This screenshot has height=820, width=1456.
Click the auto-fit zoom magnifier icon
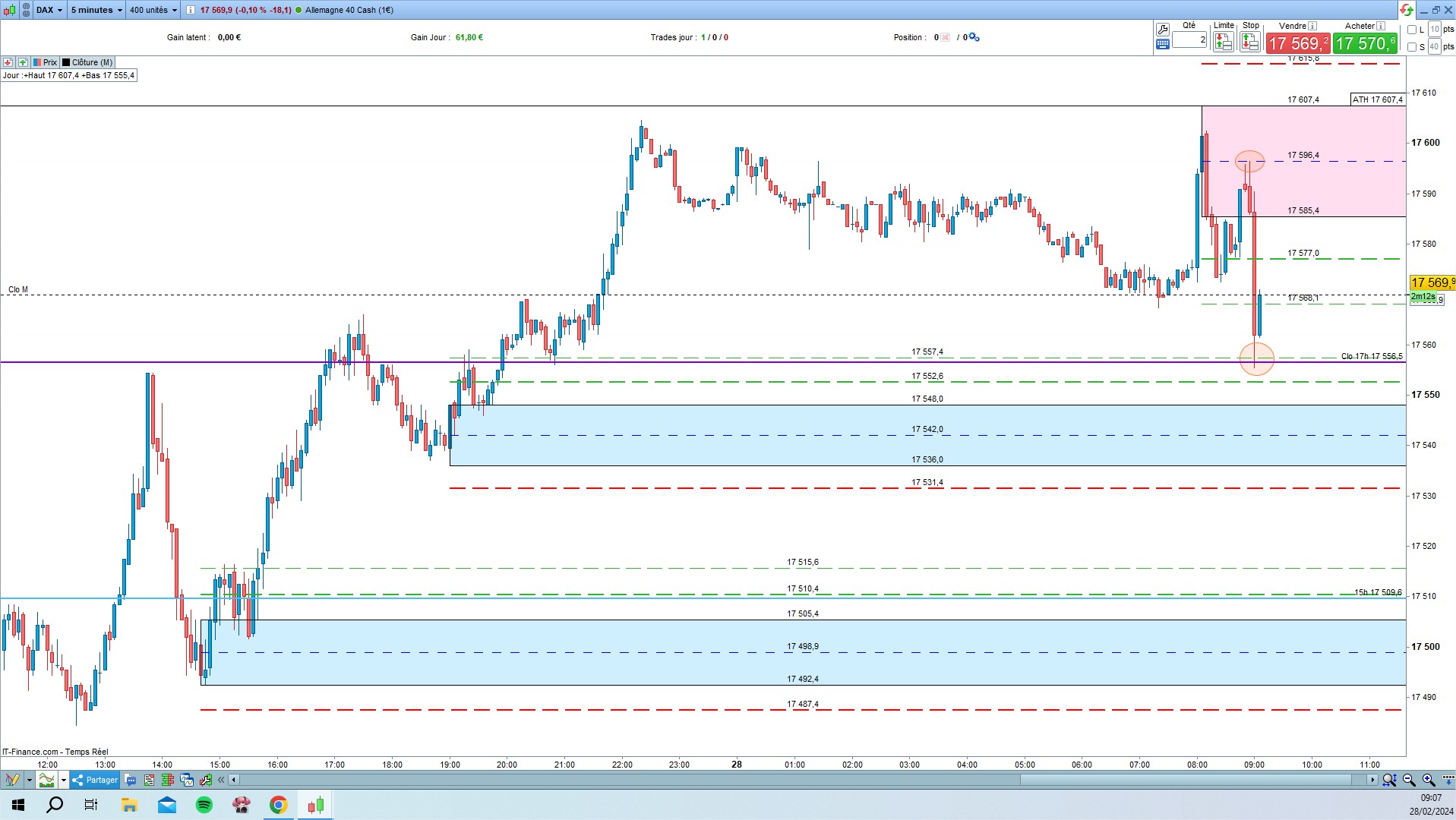click(x=1389, y=780)
